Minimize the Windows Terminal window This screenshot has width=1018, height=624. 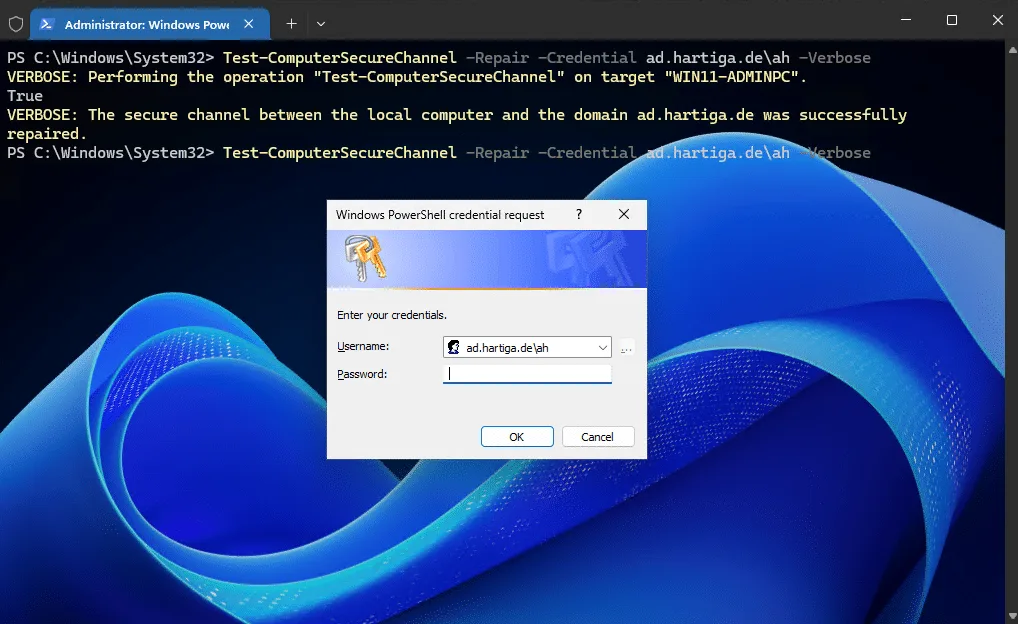(905, 20)
